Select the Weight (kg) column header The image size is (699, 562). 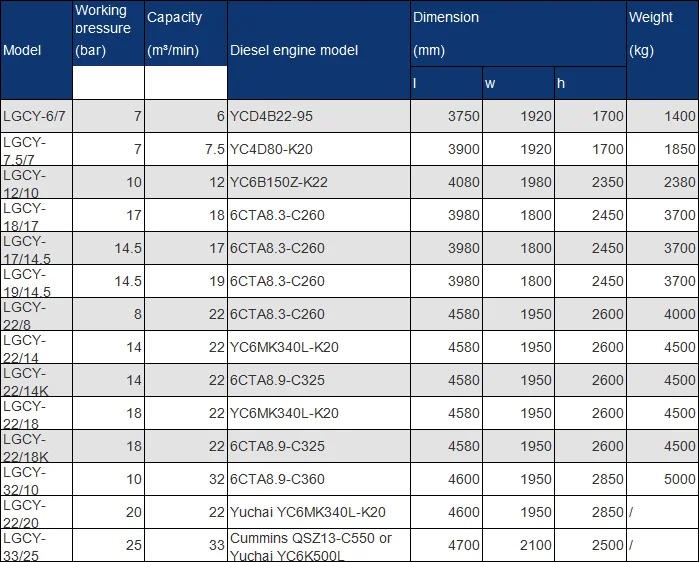pos(650,32)
